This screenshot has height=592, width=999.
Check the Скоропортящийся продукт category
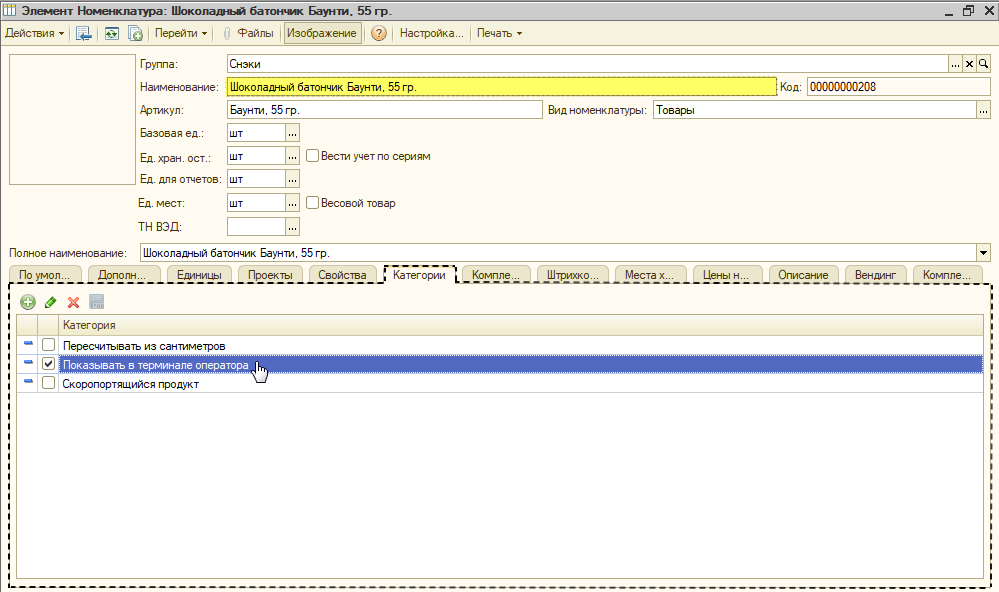click(x=48, y=383)
